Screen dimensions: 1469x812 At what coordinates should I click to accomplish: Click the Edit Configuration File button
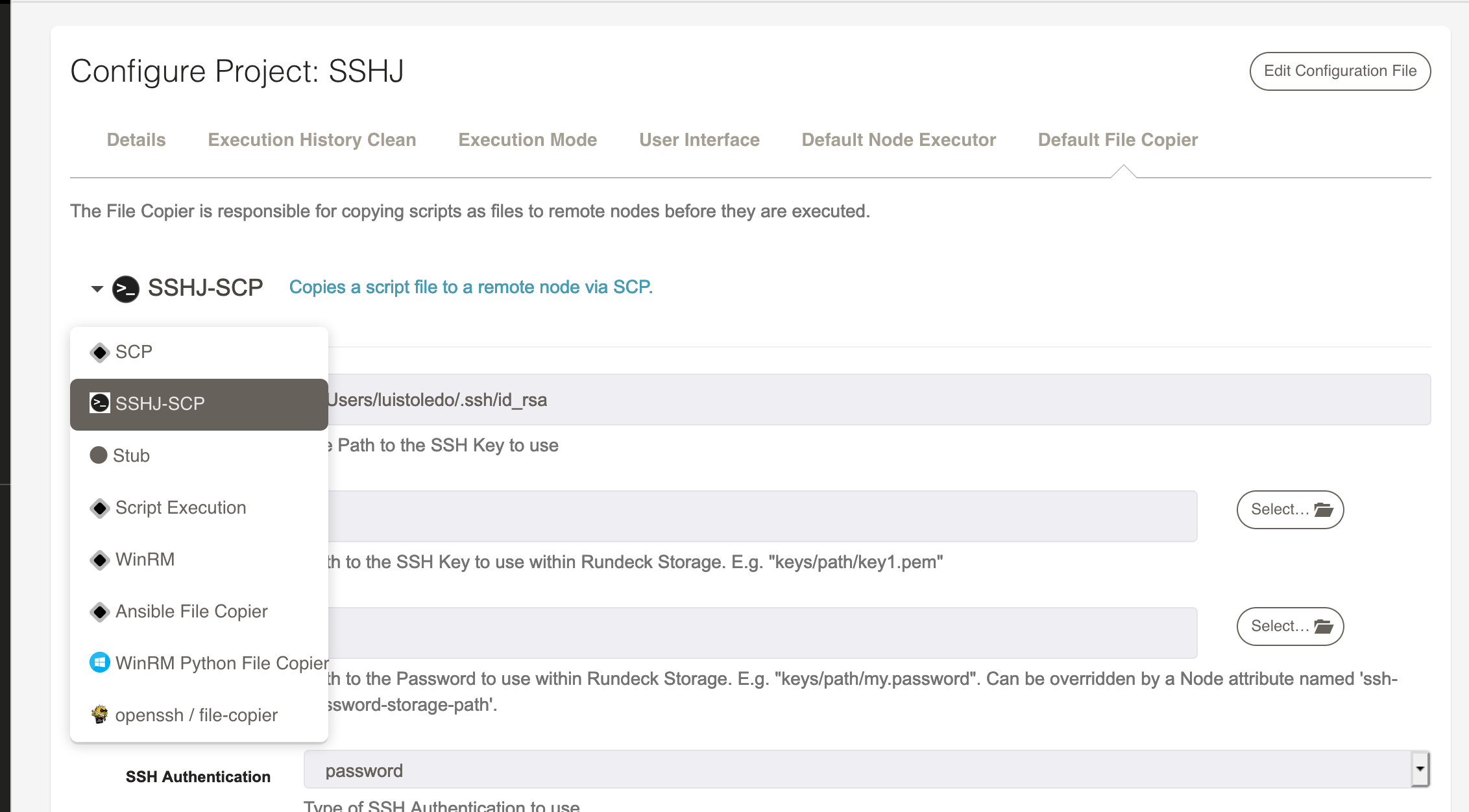click(1339, 71)
